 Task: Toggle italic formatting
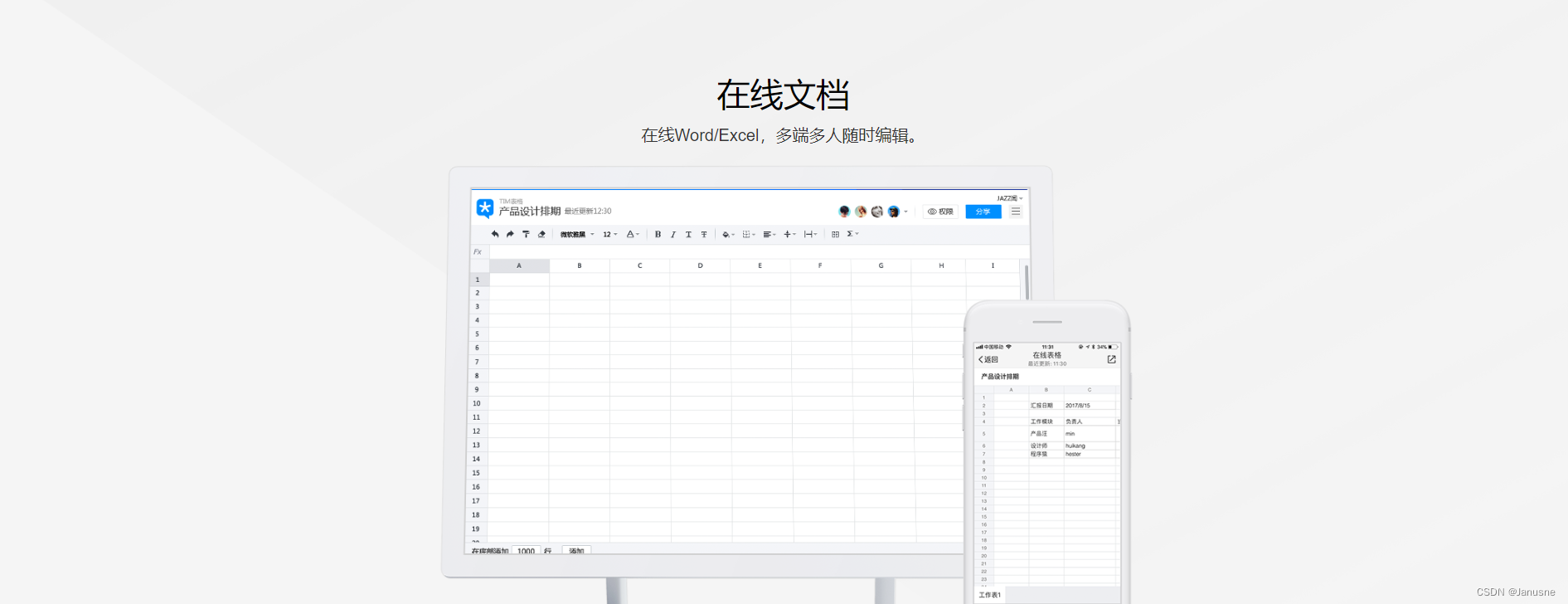click(x=673, y=234)
